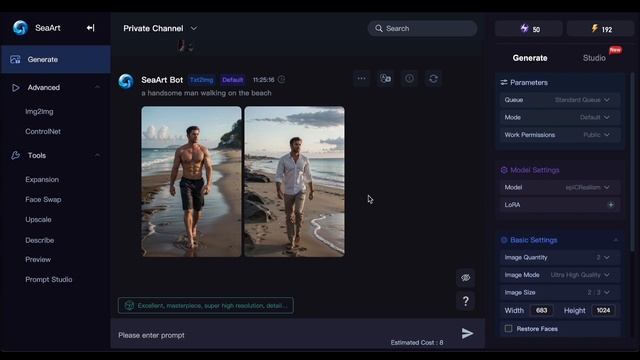Open the Image Quantity dropdown
The height and width of the screenshot is (360, 640).
(x=560, y=258)
